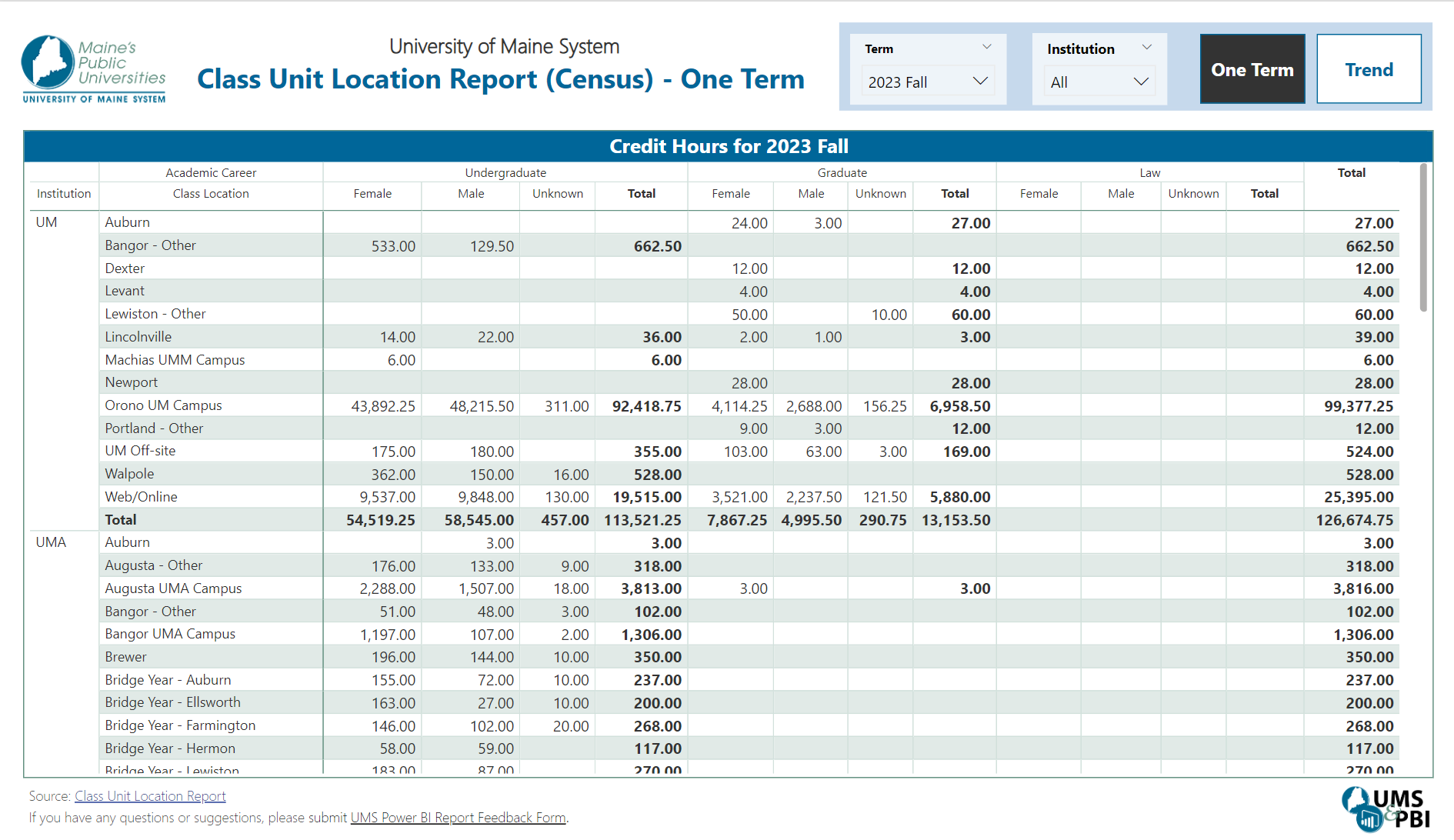Image resolution: width=1454 pixels, height=840 pixels.
Task: Click the Credit Hours for 2023 Fall title
Action: (729, 146)
